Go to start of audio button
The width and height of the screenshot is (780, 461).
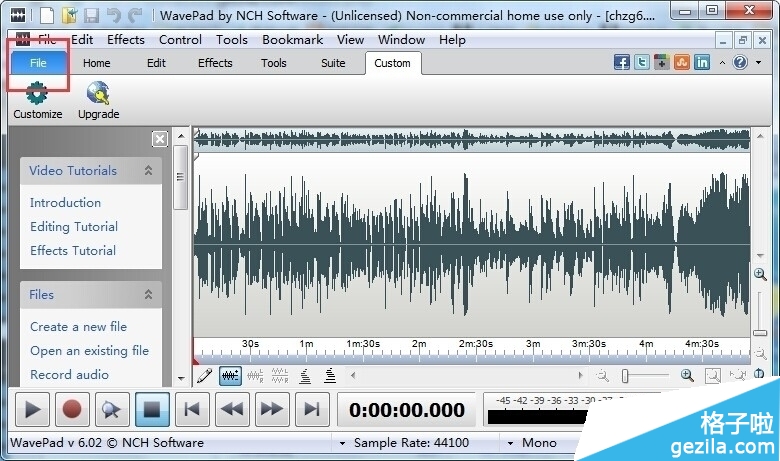click(192, 409)
